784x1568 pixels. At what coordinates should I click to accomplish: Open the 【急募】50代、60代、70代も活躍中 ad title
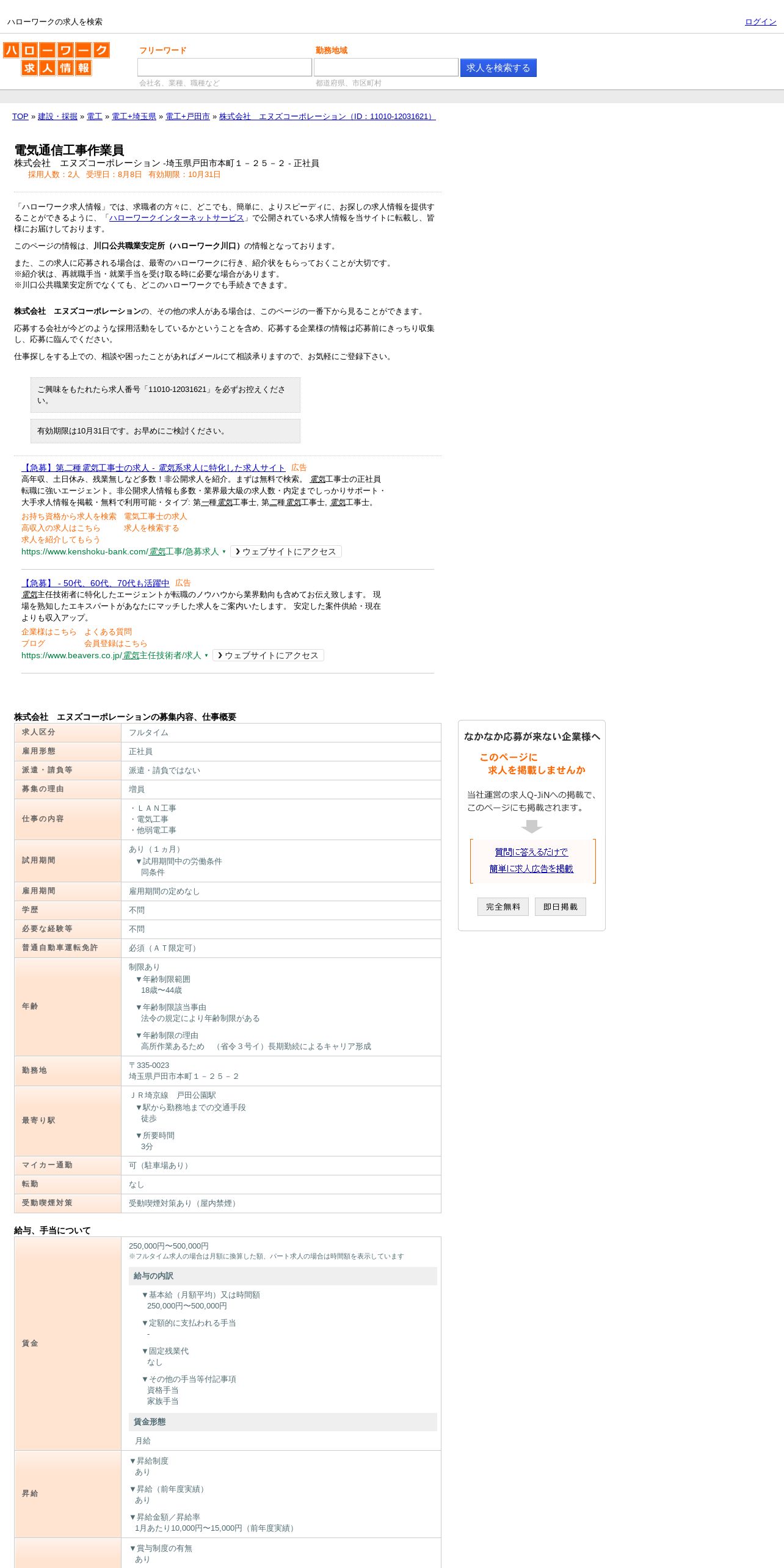[x=95, y=583]
